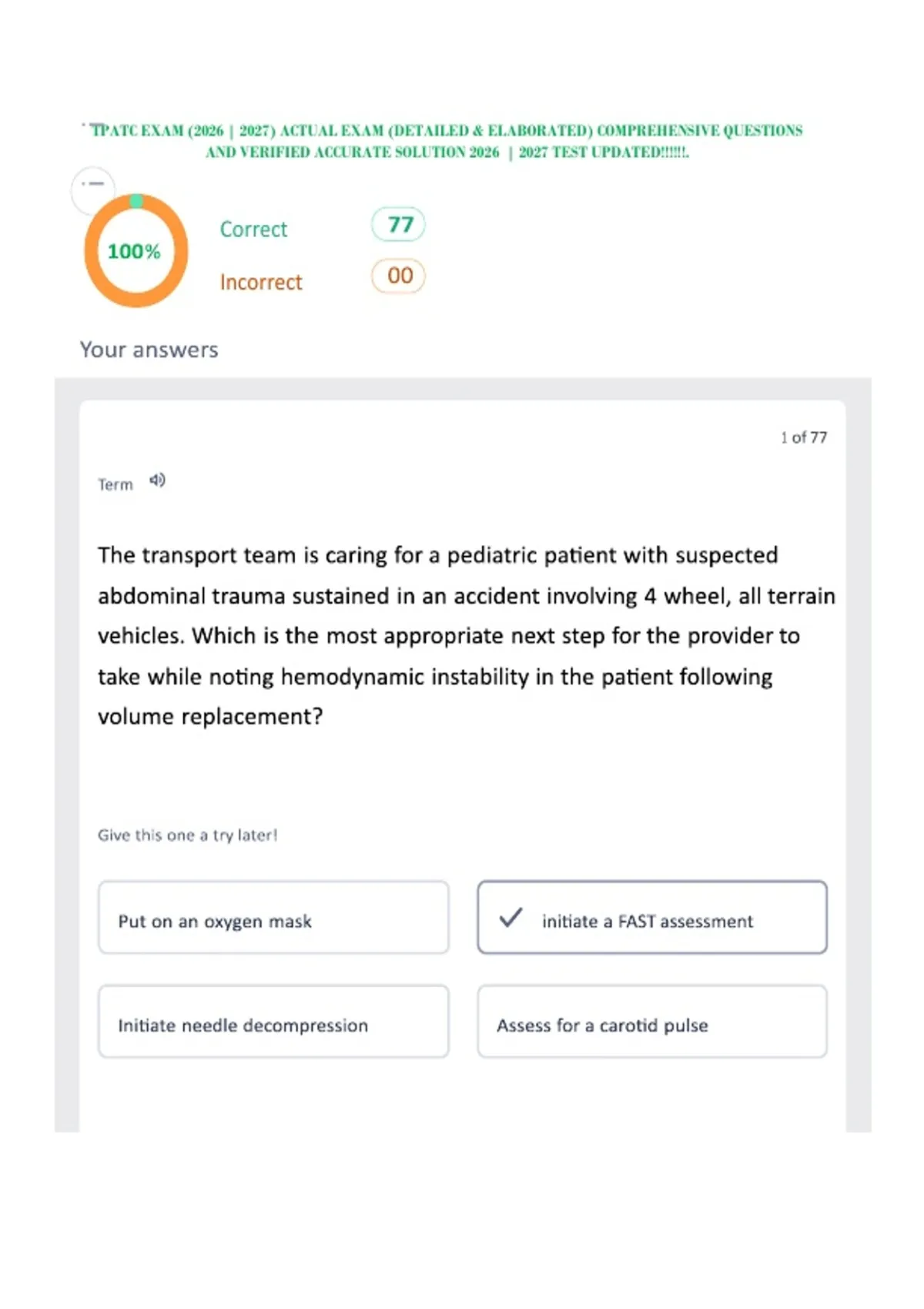Click the Incorrect label
This screenshot has height=1309, width=924.
point(261,283)
